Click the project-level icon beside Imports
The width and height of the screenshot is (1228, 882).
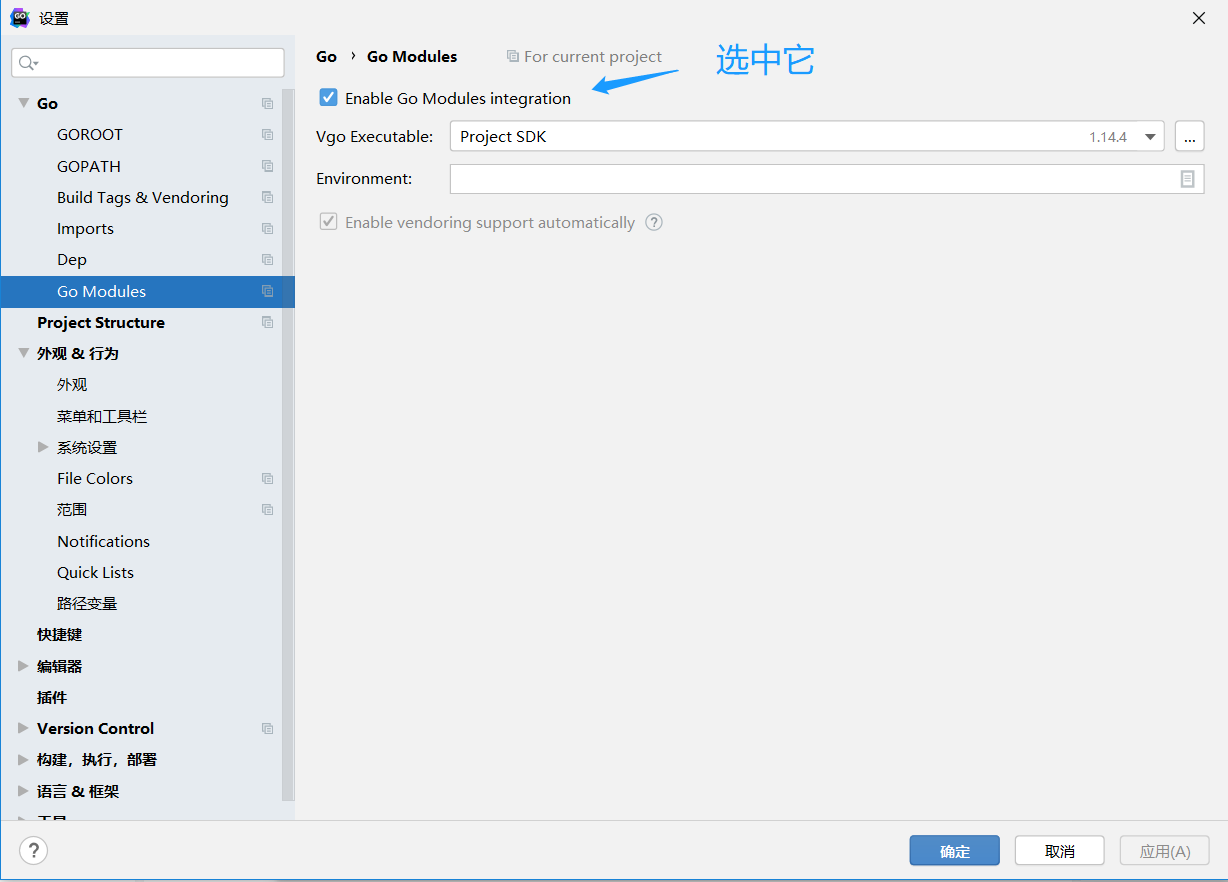[x=267, y=228]
